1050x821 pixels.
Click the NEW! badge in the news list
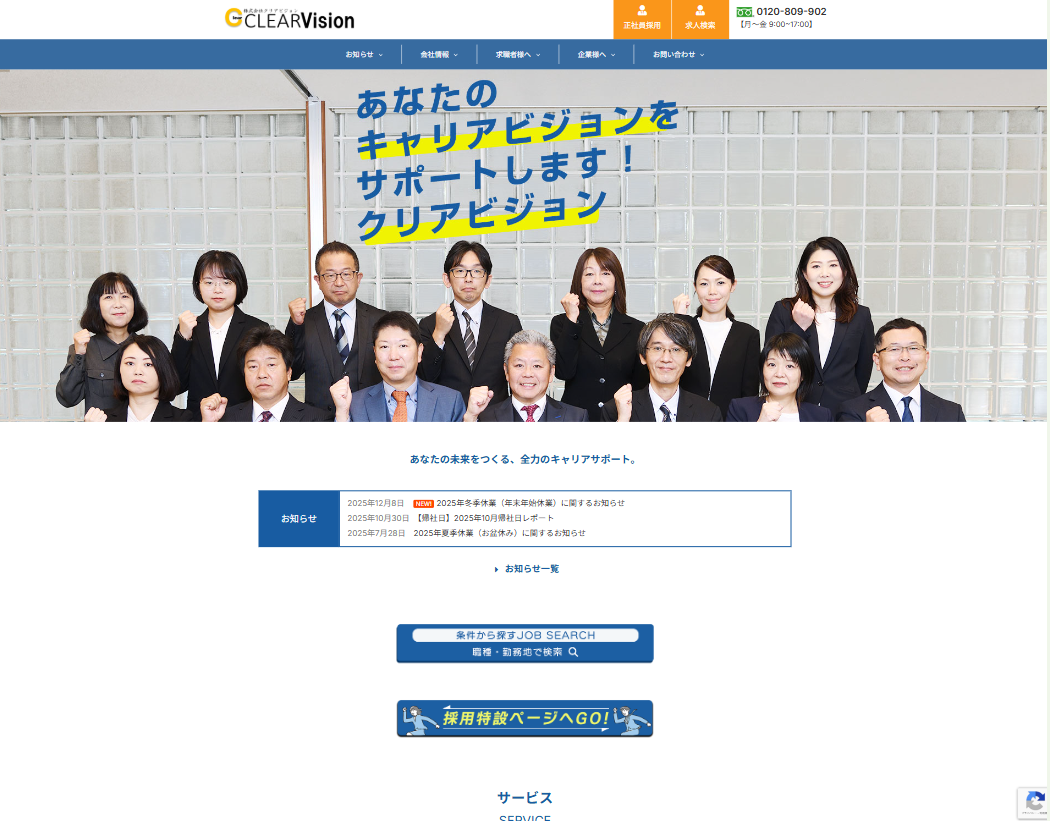click(423, 504)
